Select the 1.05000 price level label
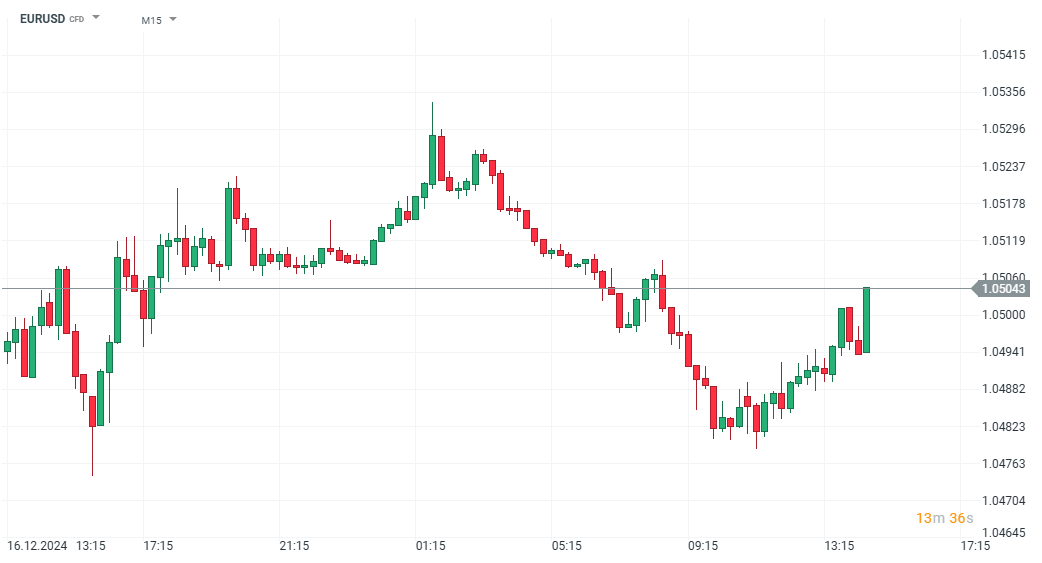 click(1004, 315)
